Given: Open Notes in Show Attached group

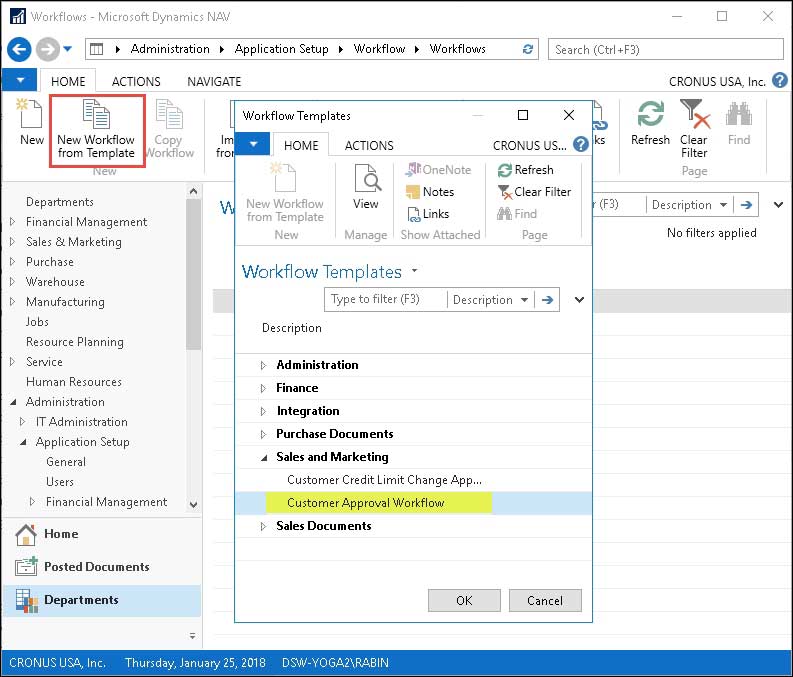Looking at the screenshot, I should 430,192.
